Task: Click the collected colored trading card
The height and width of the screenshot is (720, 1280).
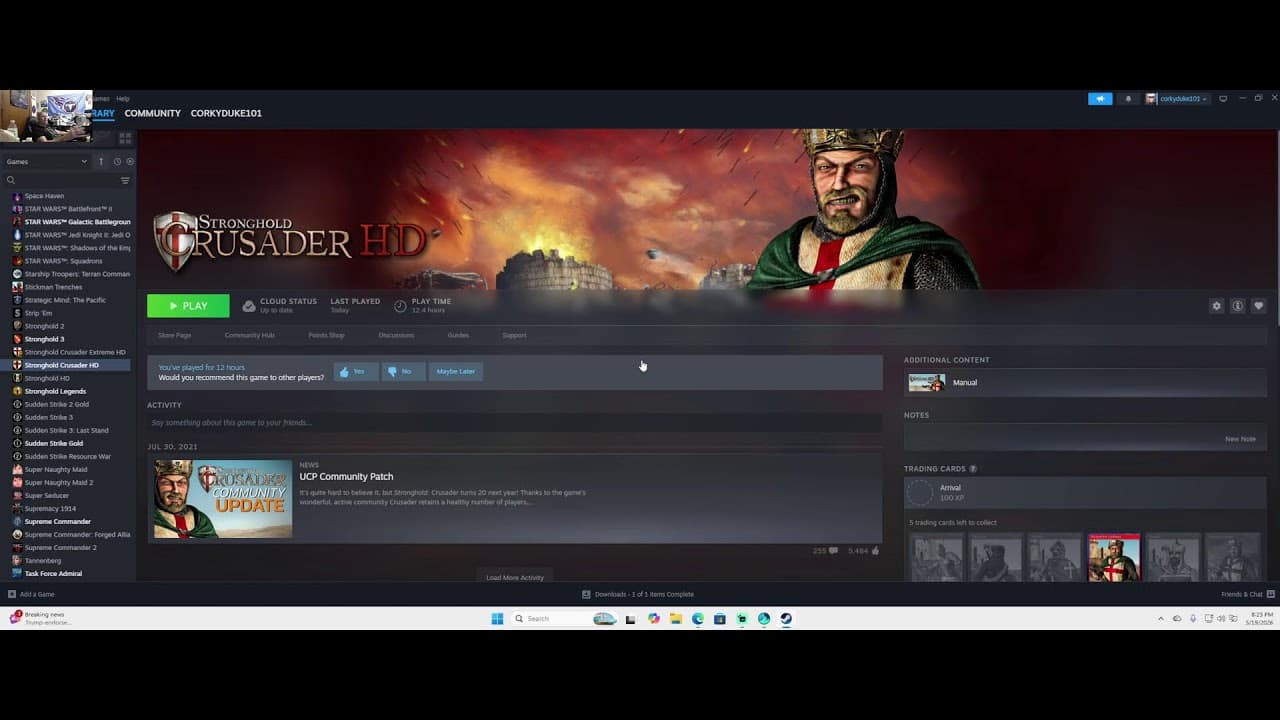Action: tap(1114, 557)
